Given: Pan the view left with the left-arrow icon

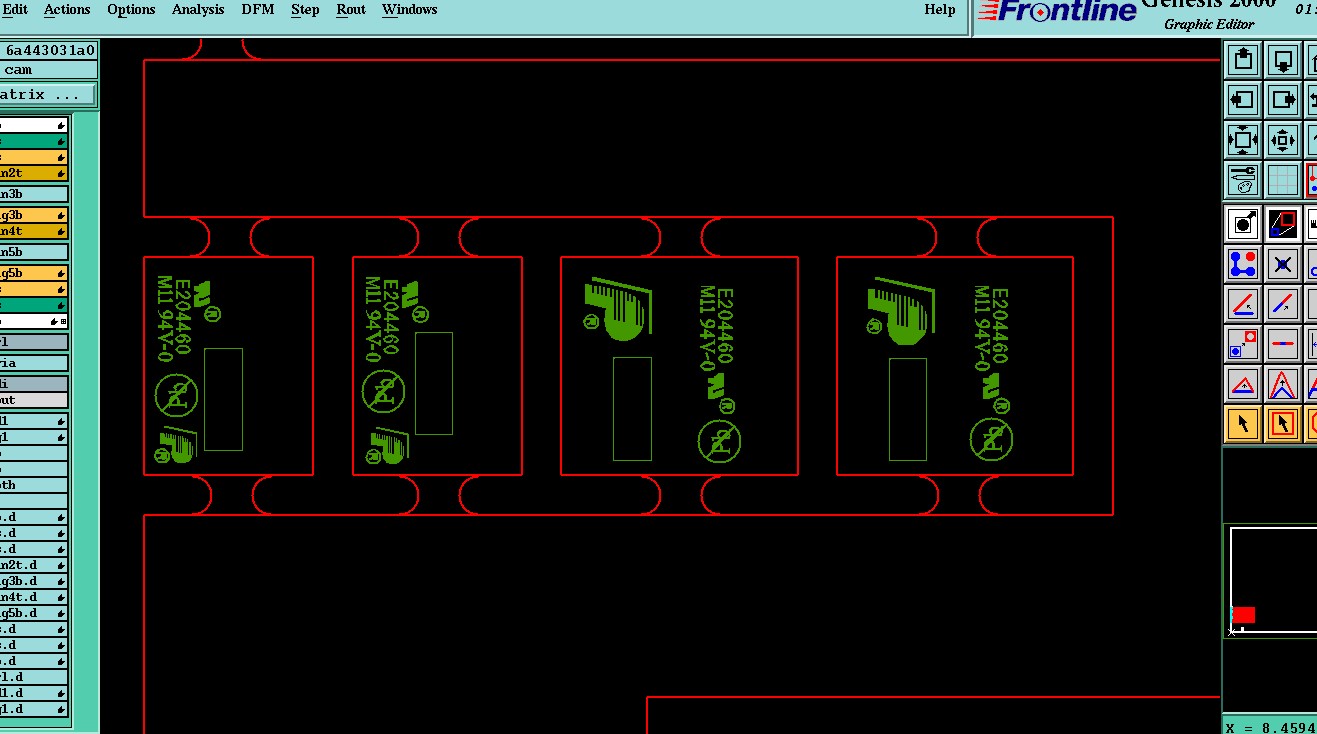Looking at the screenshot, I should [x=1243, y=100].
